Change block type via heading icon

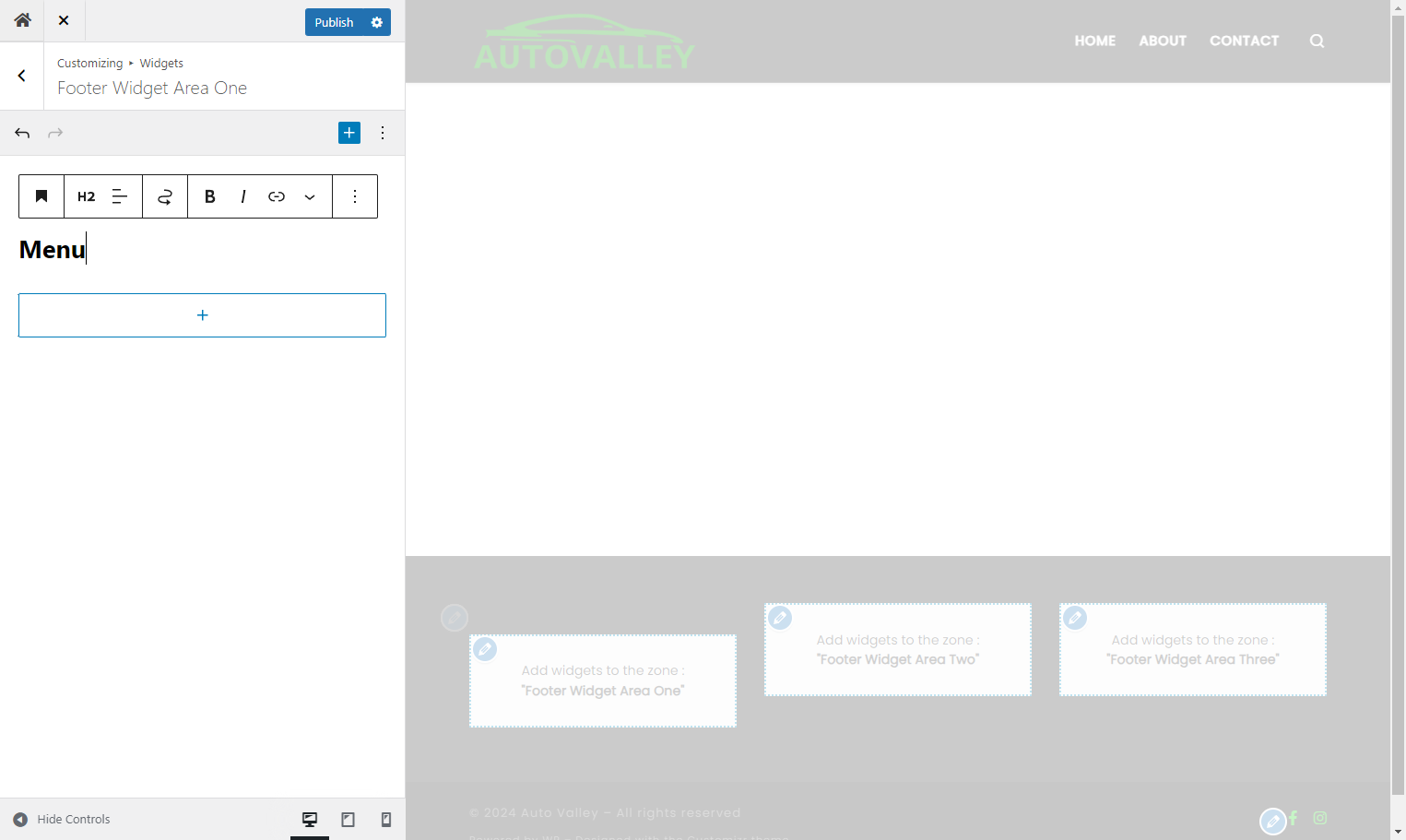[41, 196]
